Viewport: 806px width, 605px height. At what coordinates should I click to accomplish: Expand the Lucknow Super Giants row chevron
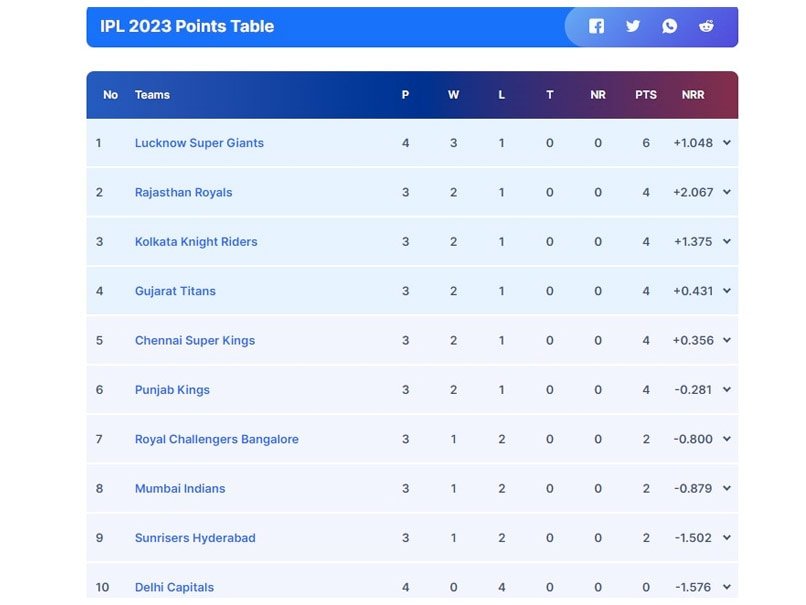(727, 143)
